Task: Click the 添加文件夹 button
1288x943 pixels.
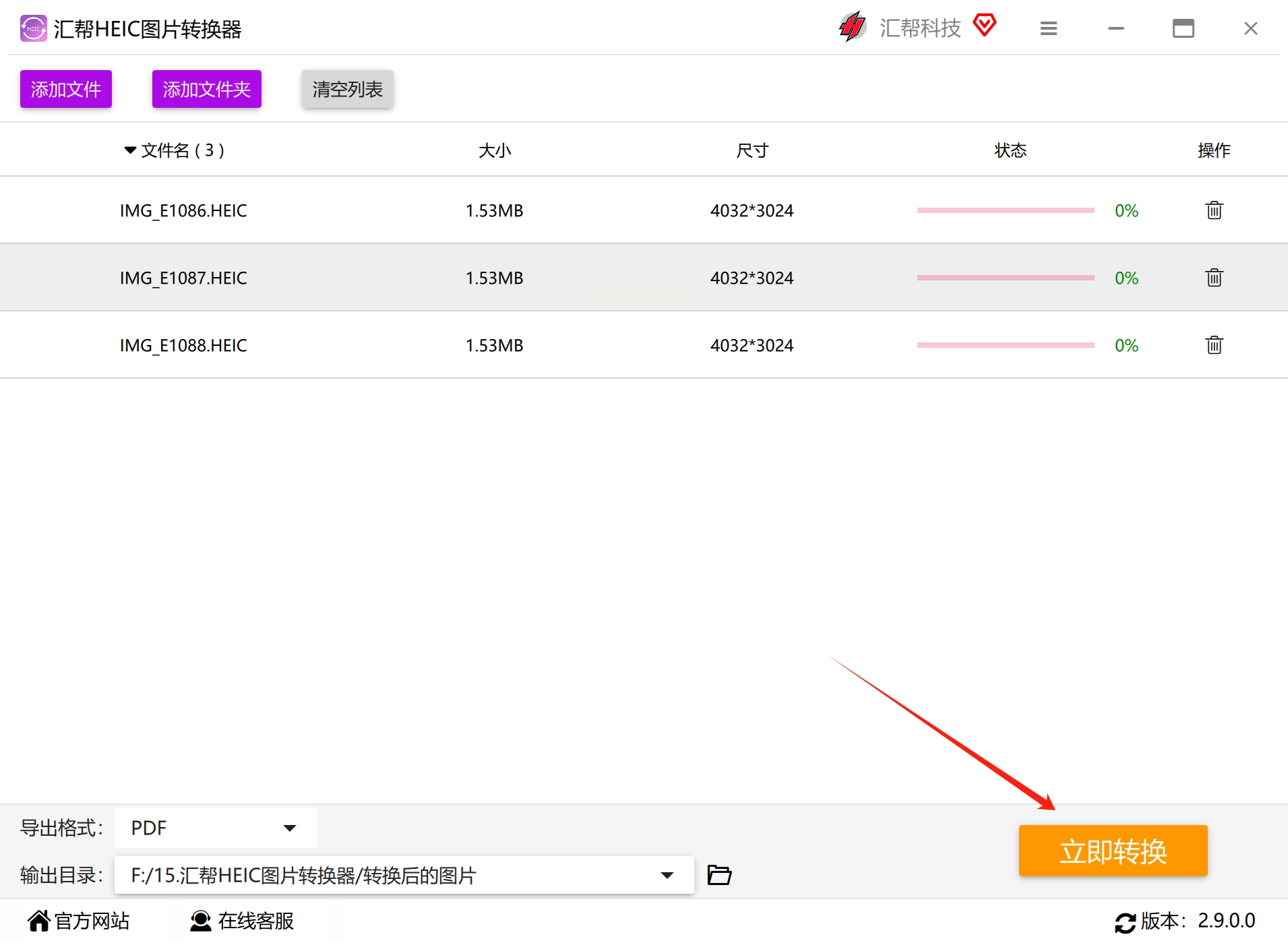Action: coord(207,89)
